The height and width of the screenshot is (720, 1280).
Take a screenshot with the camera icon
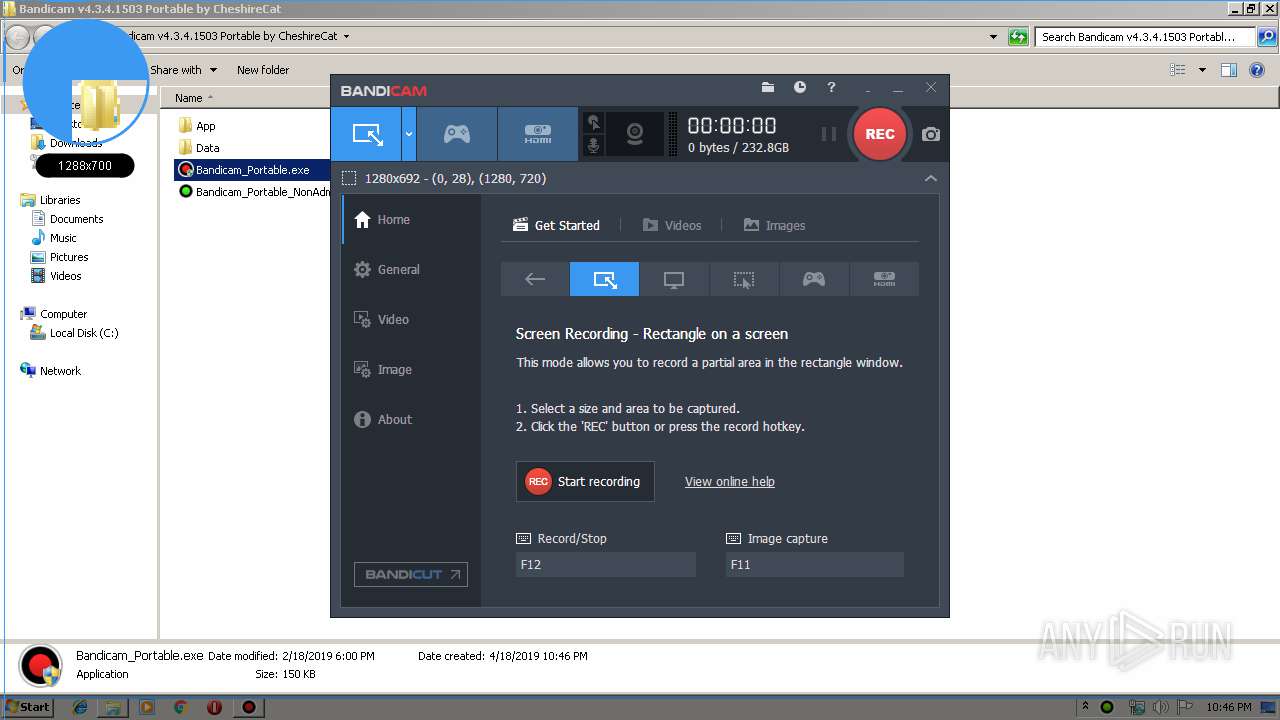click(x=931, y=134)
